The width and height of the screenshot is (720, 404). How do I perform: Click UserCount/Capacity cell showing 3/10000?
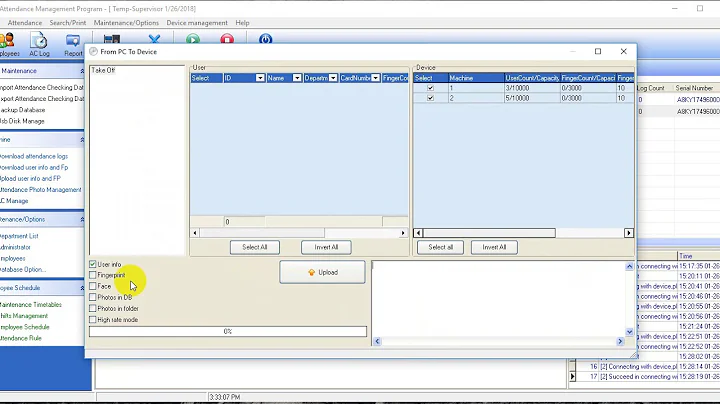tap(532, 88)
